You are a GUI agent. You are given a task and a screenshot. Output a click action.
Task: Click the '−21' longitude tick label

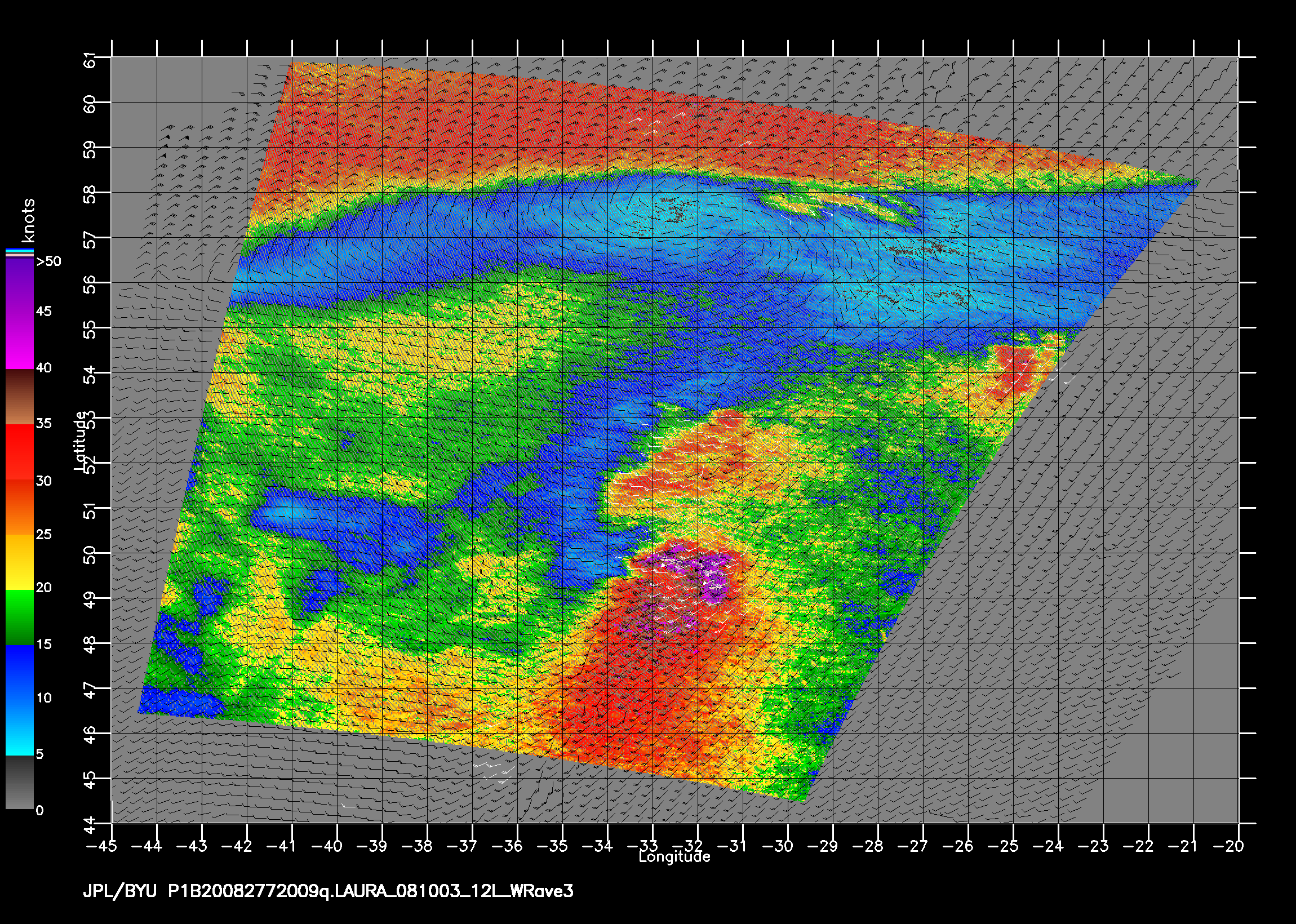coord(1183,846)
